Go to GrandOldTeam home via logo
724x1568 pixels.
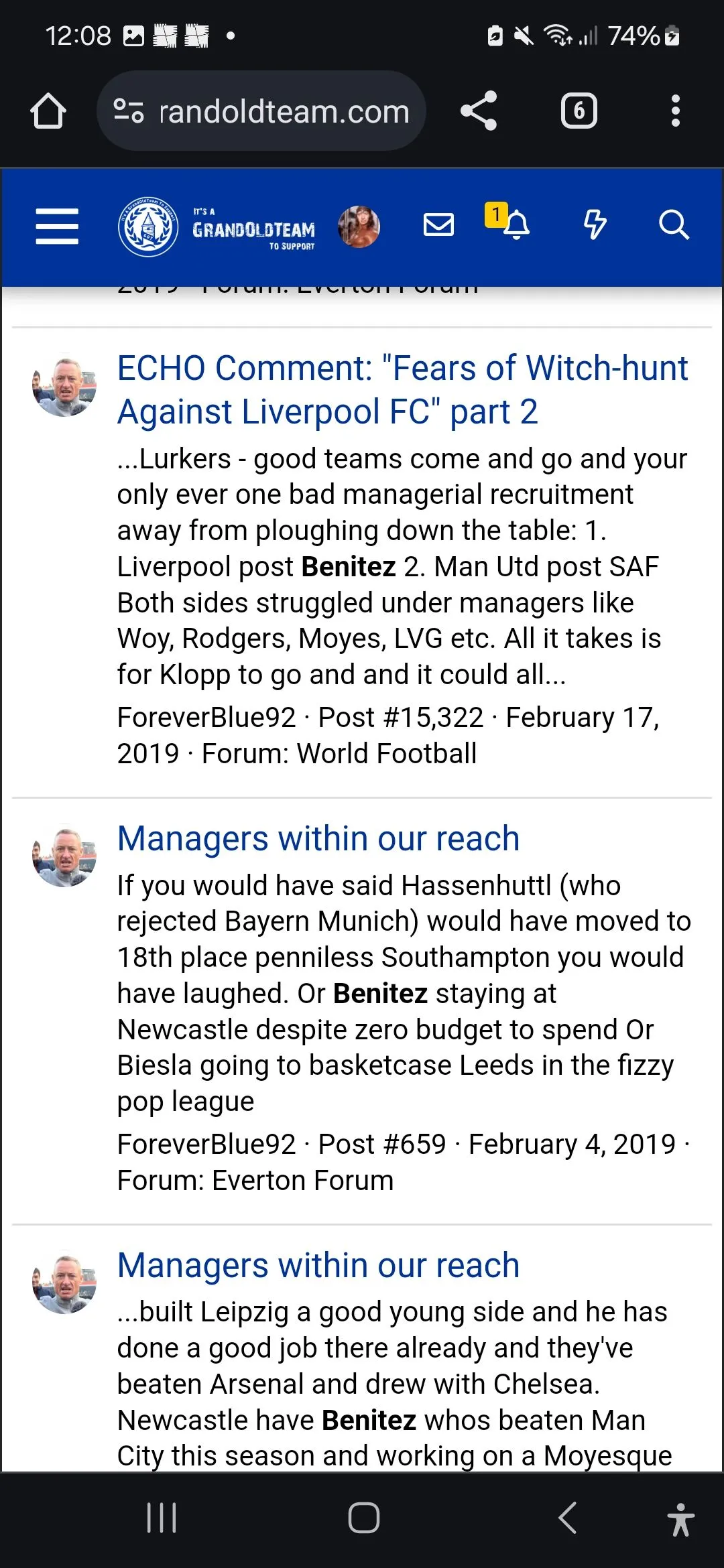(217, 226)
